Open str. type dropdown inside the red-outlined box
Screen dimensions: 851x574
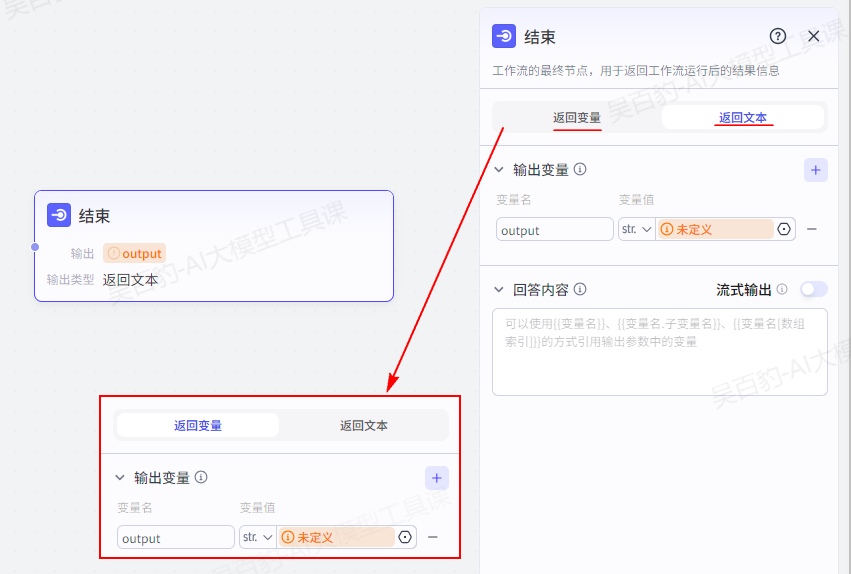[257, 537]
